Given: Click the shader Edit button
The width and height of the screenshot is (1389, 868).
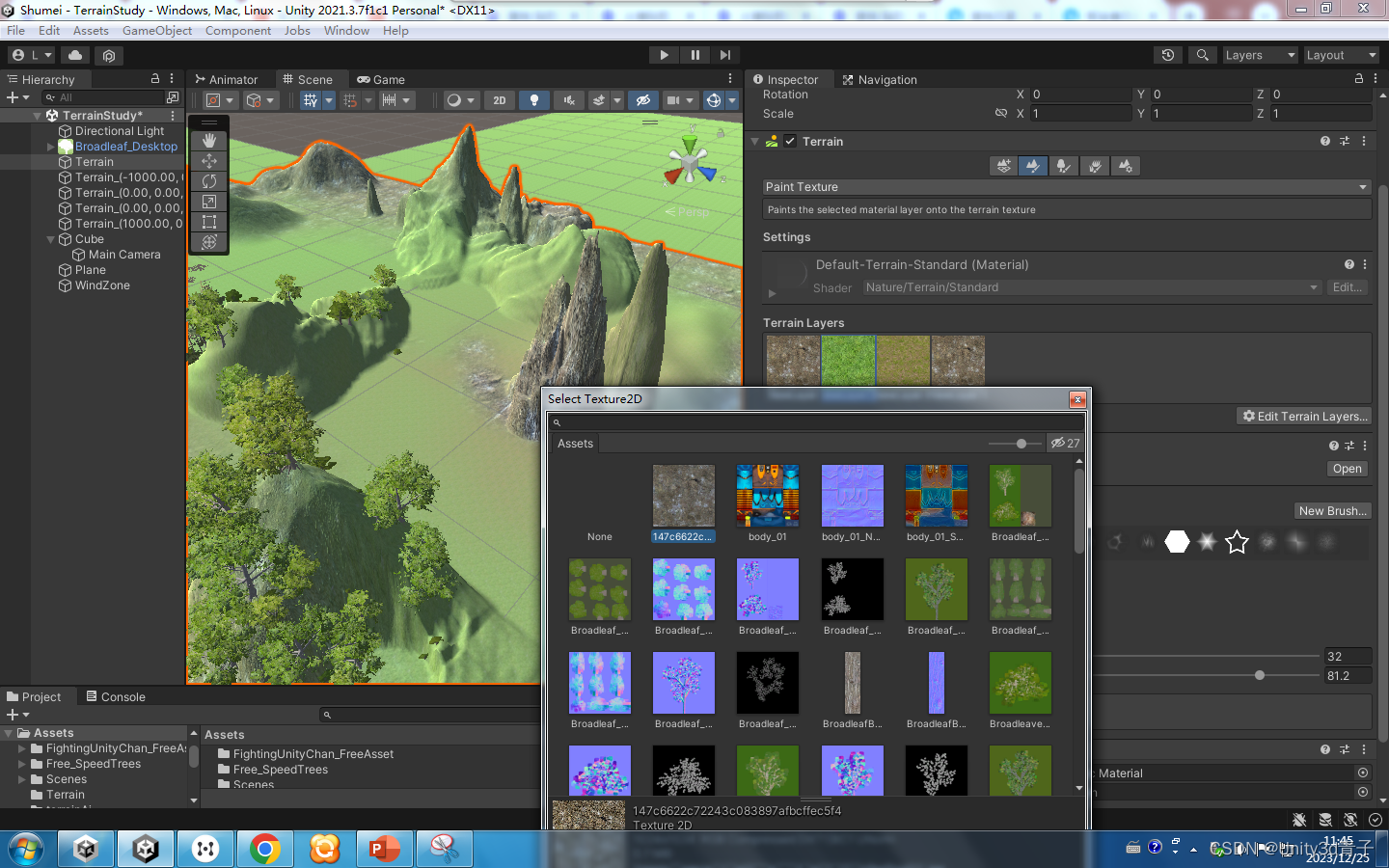Looking at the screenshot, I should 1348,287.
